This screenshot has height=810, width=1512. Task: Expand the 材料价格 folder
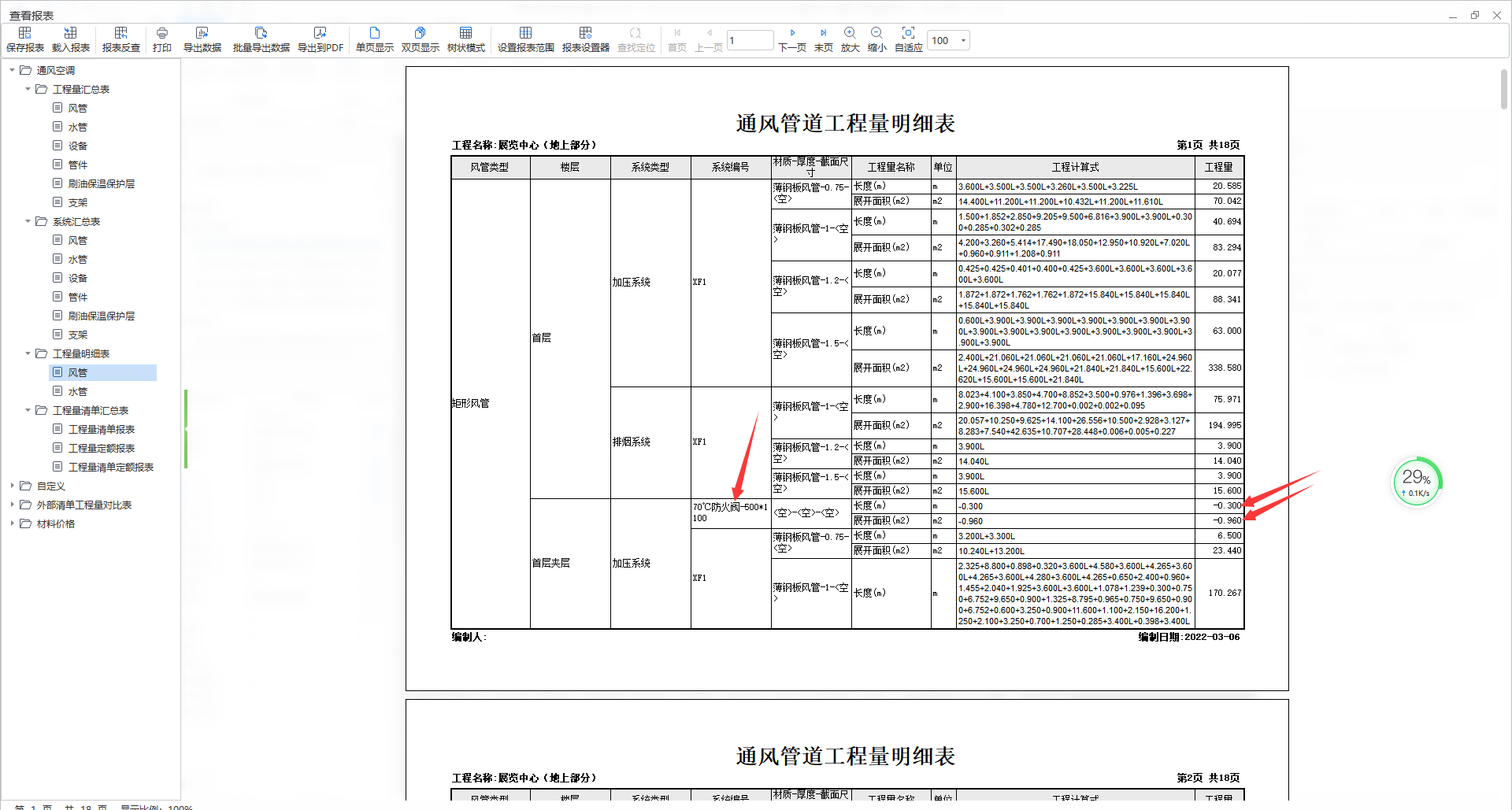click(x=12, y=523)
